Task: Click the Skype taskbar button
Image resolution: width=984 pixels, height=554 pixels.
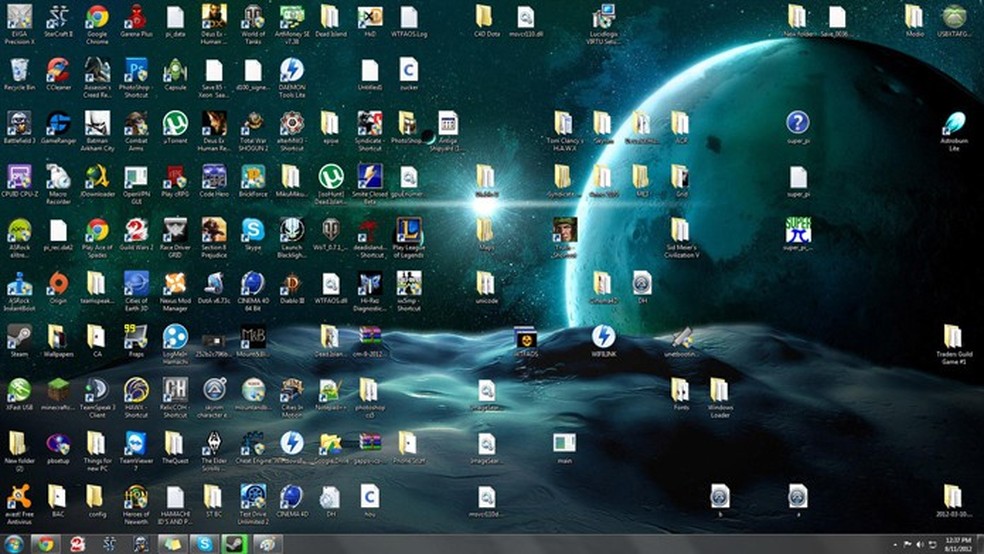Action: click(x=204, y=543)
